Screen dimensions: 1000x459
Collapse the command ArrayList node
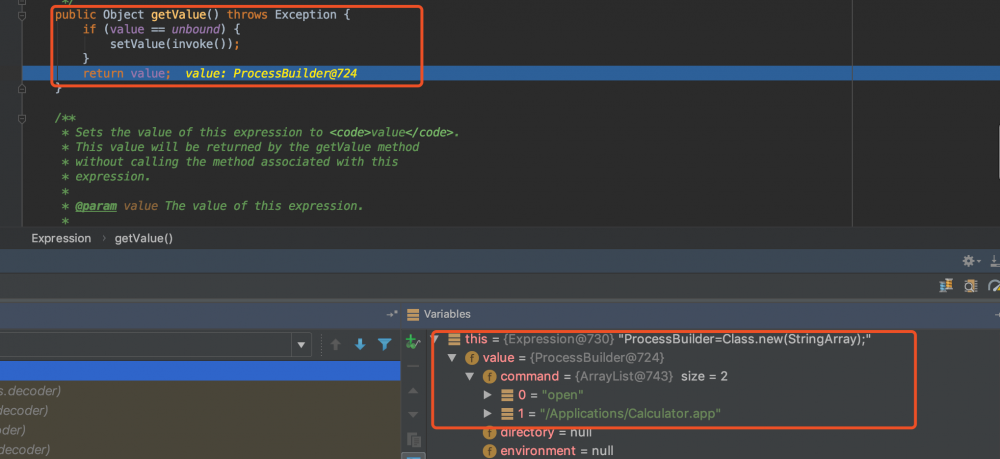[471, 376]
